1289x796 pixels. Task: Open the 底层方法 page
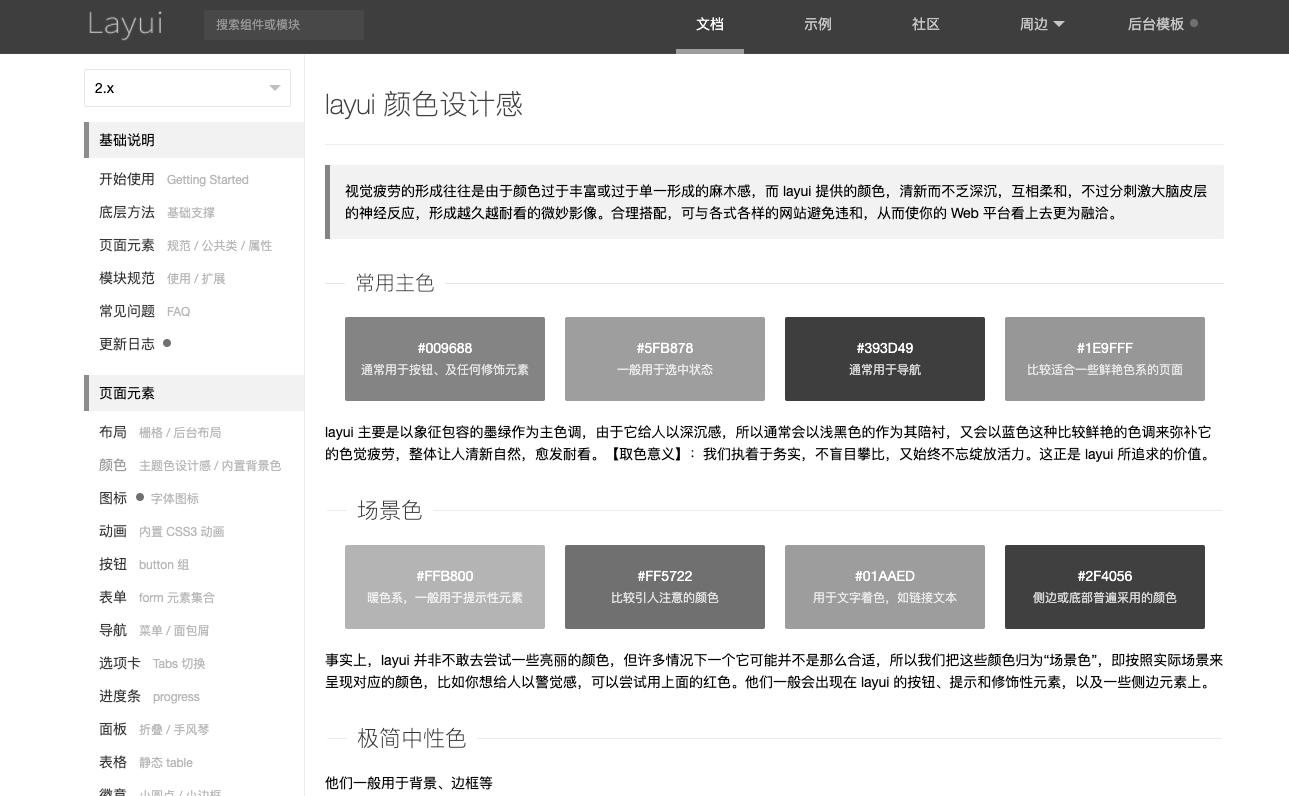[x=157, y=212]
